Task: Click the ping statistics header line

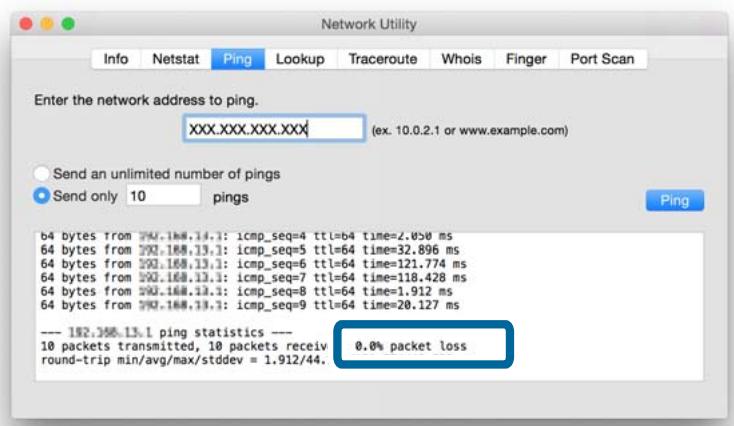Action: click(166, 332)
